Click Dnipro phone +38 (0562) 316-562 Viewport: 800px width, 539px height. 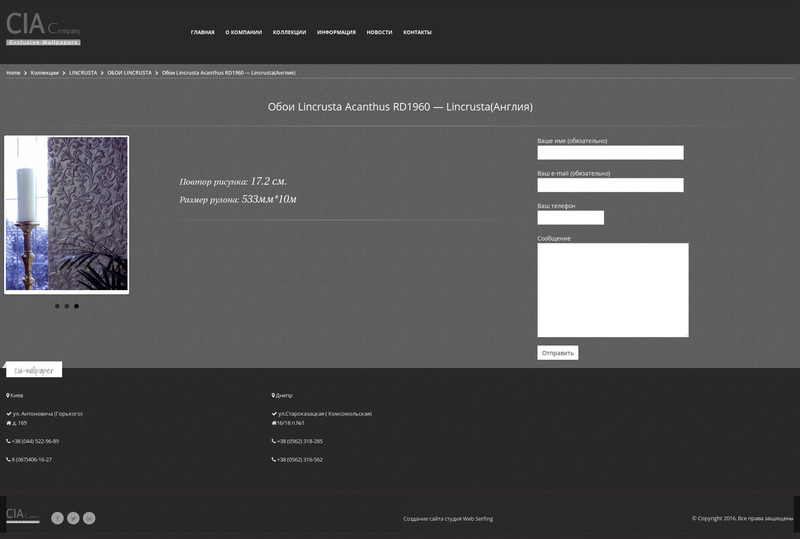[299, 460]
